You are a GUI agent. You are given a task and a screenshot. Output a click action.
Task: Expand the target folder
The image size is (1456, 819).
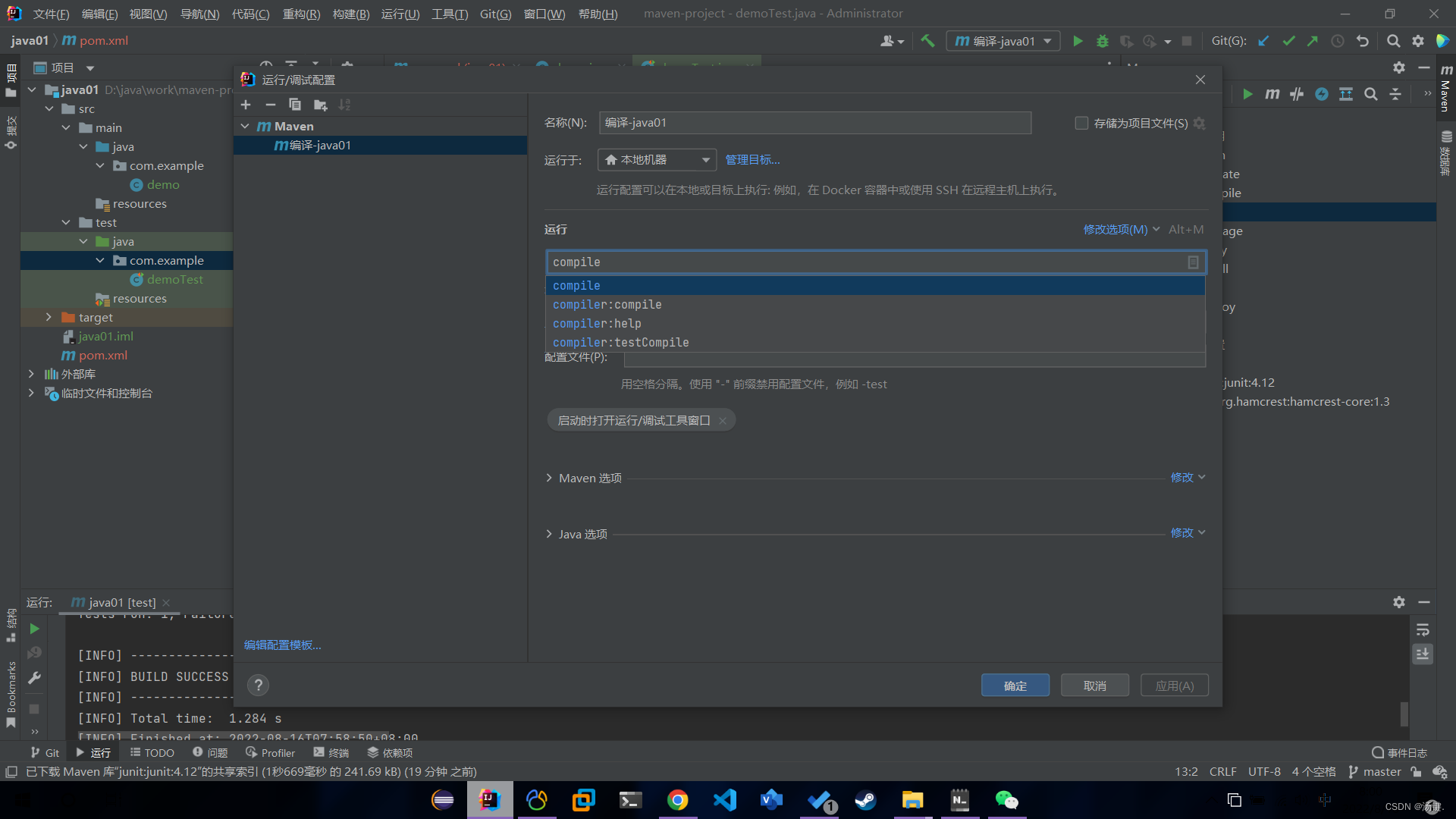point(49,317)
